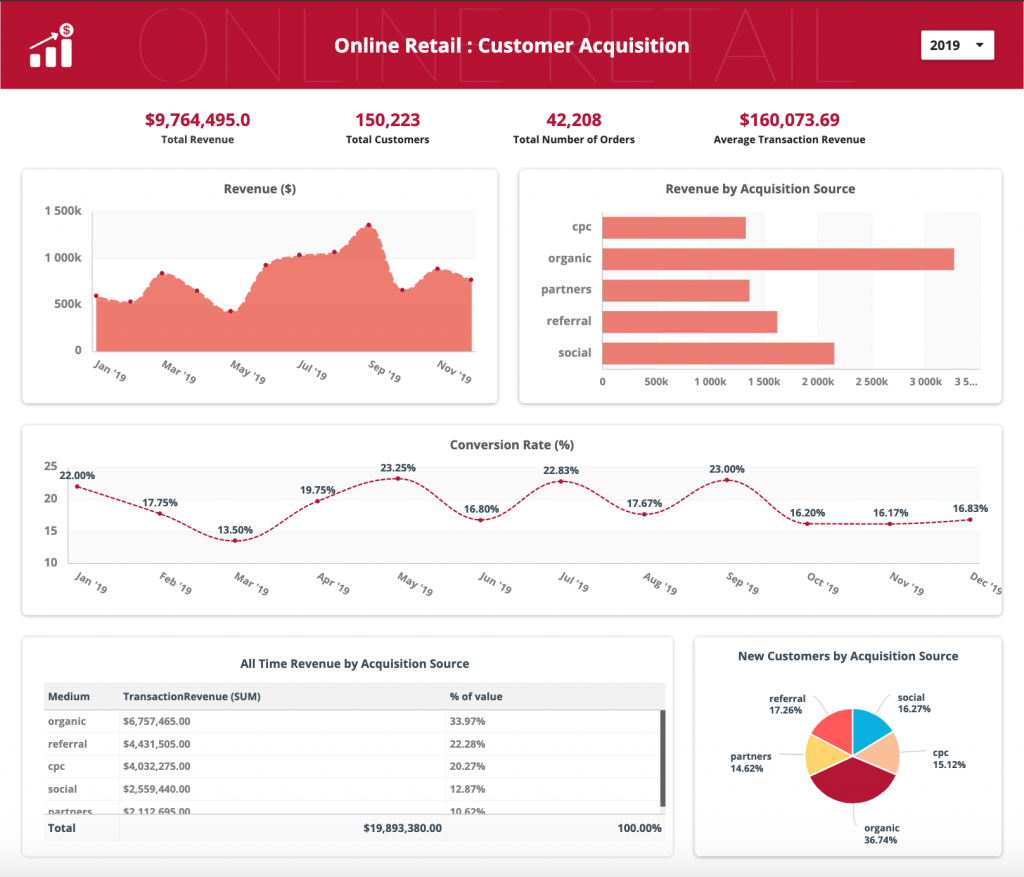Click the 23.00% September conversion point
This screenshot has height=877, width=1024.
727,480
